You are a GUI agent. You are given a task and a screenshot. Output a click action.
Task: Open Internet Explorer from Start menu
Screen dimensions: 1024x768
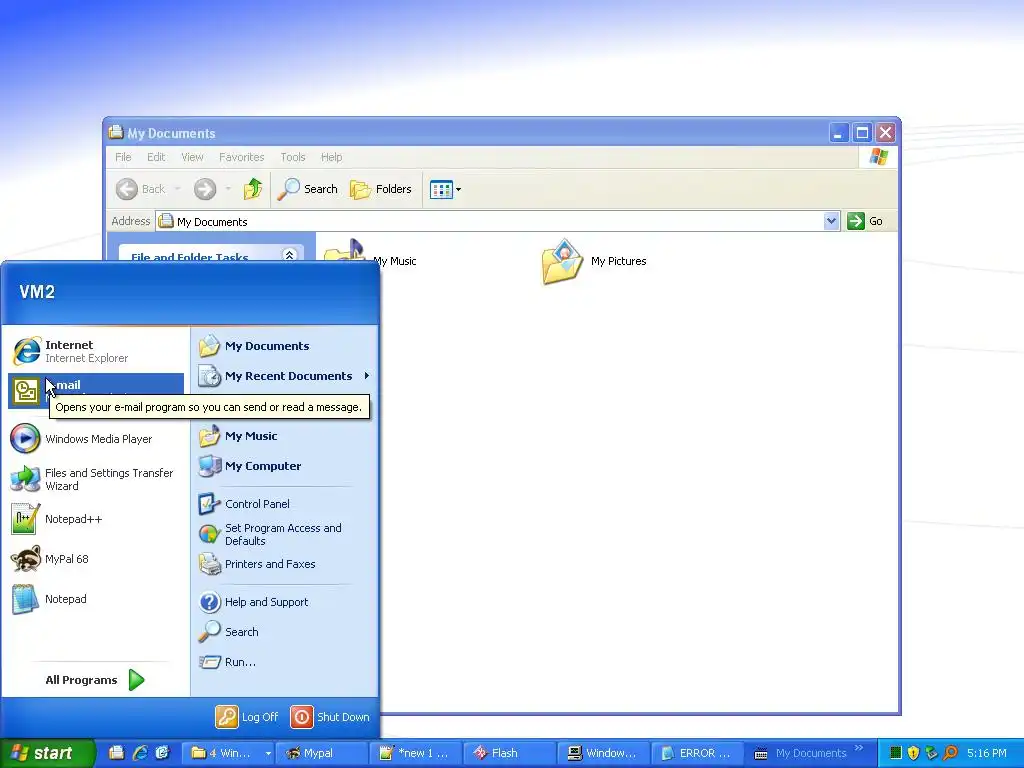pyautogui.click(x=96, y=351)
